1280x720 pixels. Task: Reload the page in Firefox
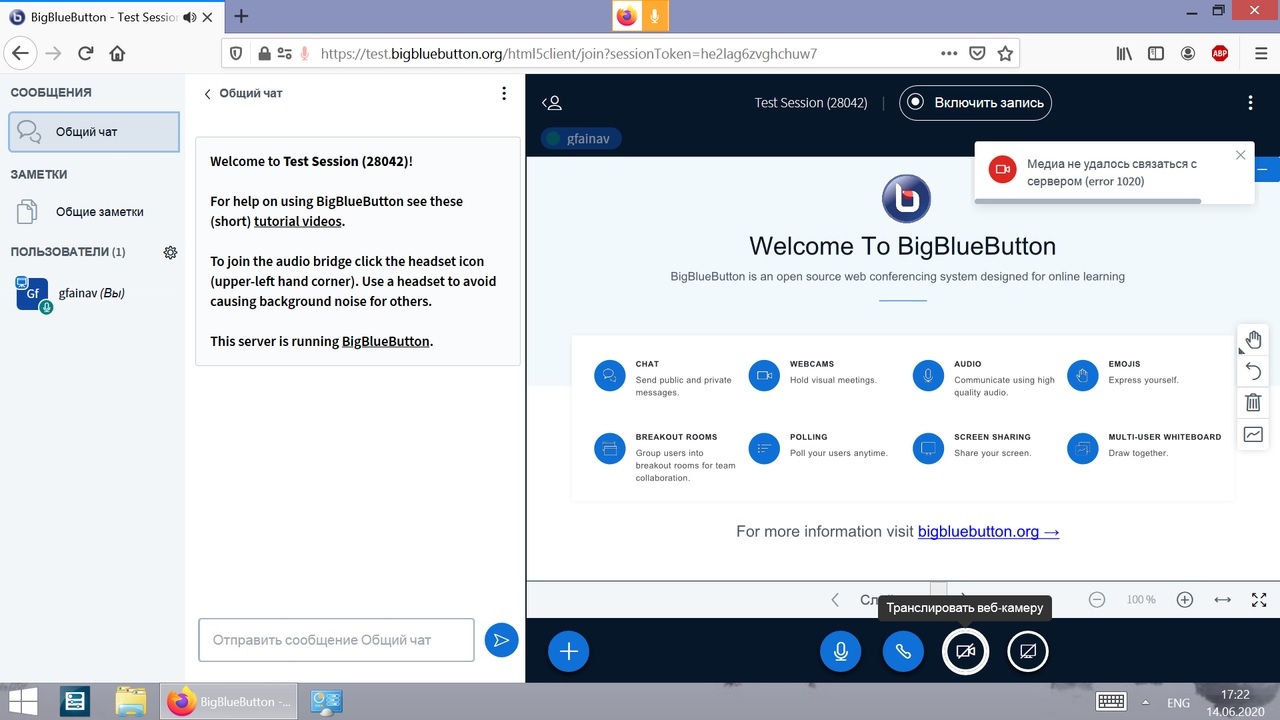pyautogui.click(x=85, y=53)
